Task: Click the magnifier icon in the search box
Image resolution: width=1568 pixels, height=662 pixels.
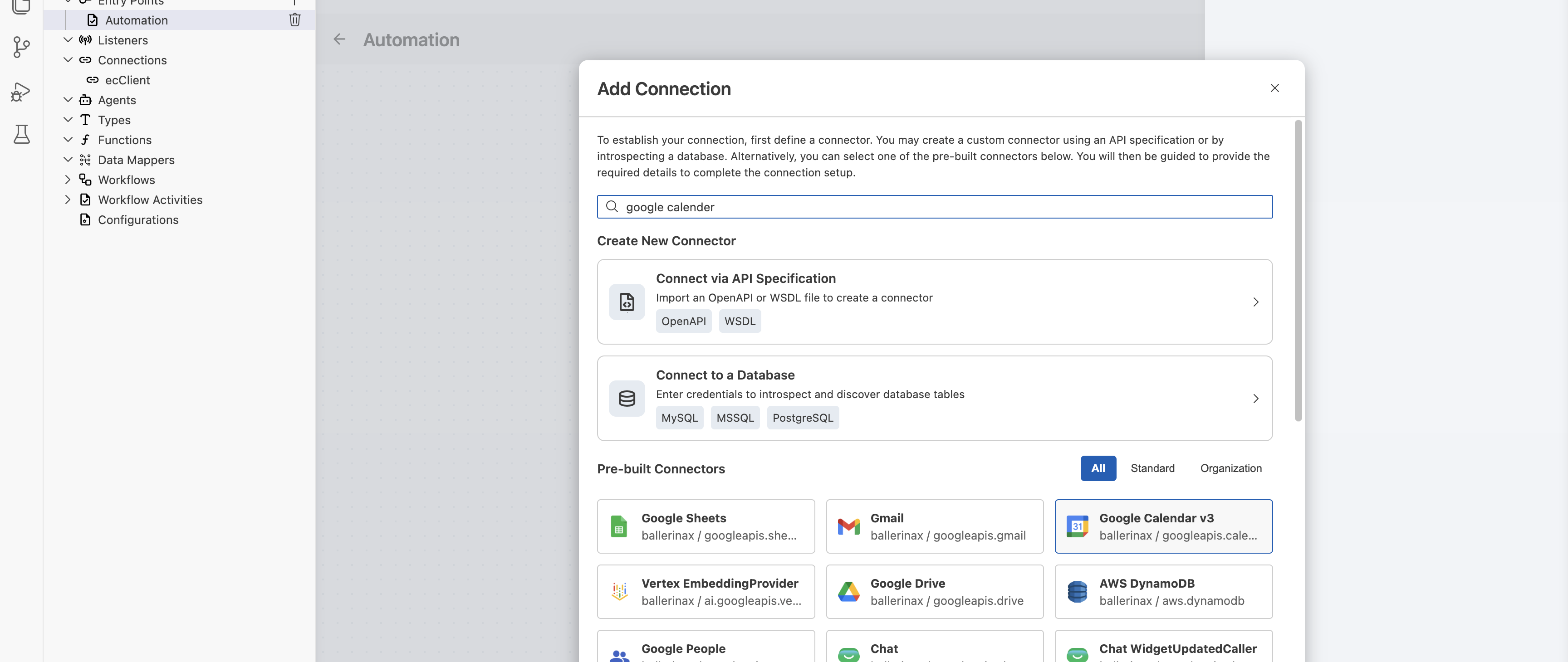Action: [x=612, y=207]
